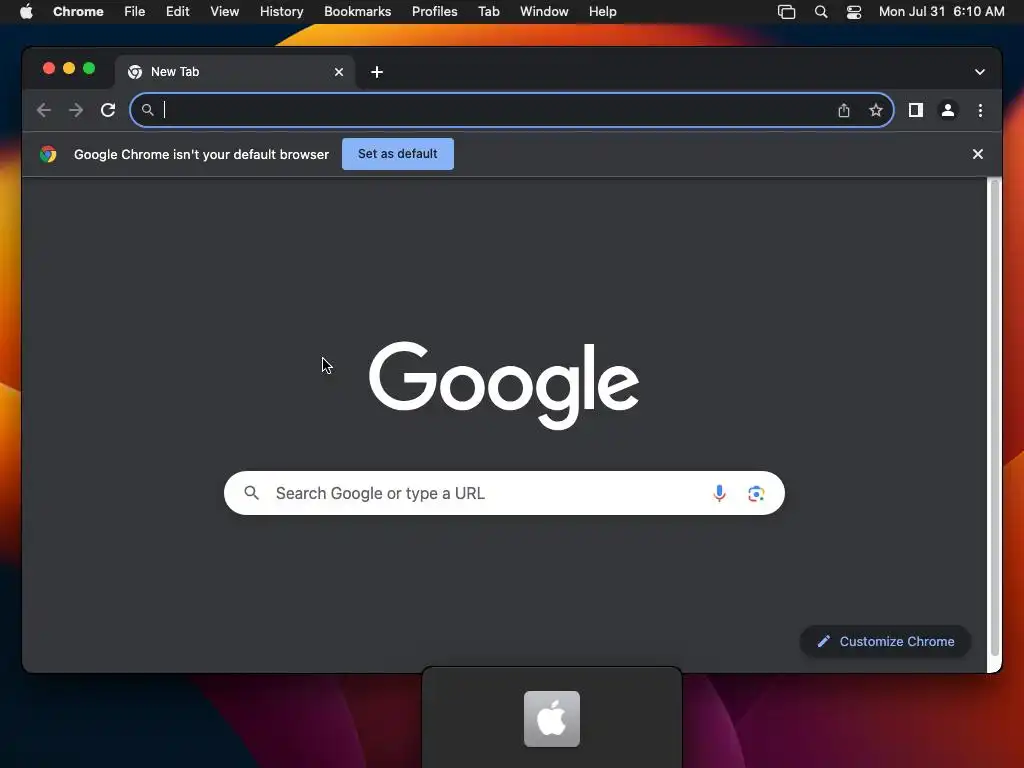Open the Bookmarks menu
Viewport: 1024px width, 768px height.
coord(357,11)
